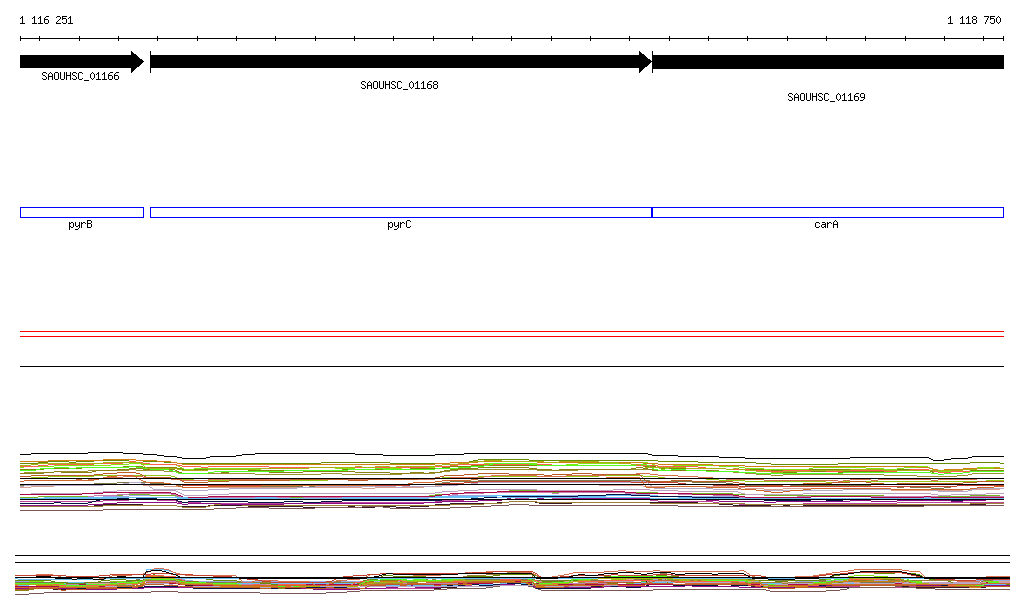Click the arrowhead tip of SAOUHSC_01168
1024x611 pixels.
click(x=648, y=62)
